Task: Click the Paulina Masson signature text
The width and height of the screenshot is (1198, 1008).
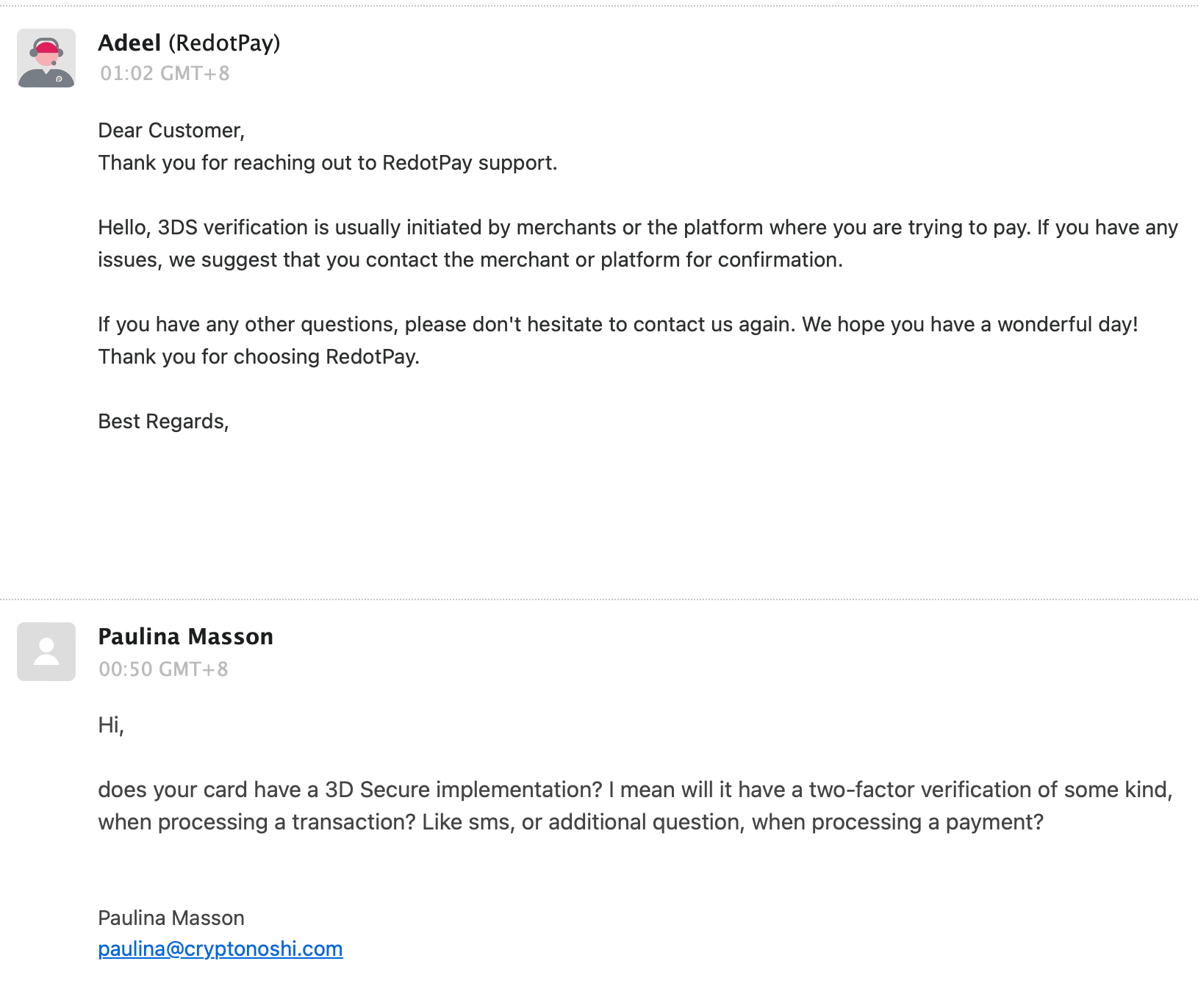Action: [x=171, y=918]
